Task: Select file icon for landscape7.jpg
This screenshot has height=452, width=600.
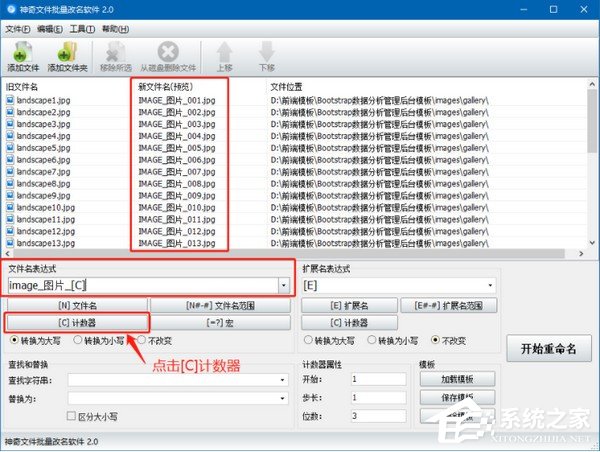Action: [10, 171]
